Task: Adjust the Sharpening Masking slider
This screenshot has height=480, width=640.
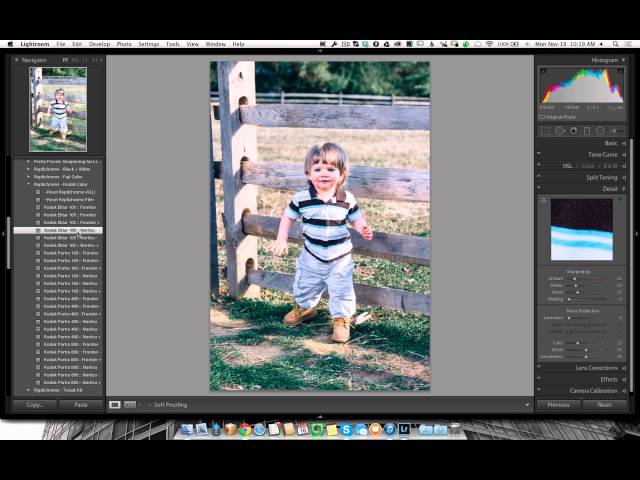Action: pyautogui.click(x=569, y=299)
